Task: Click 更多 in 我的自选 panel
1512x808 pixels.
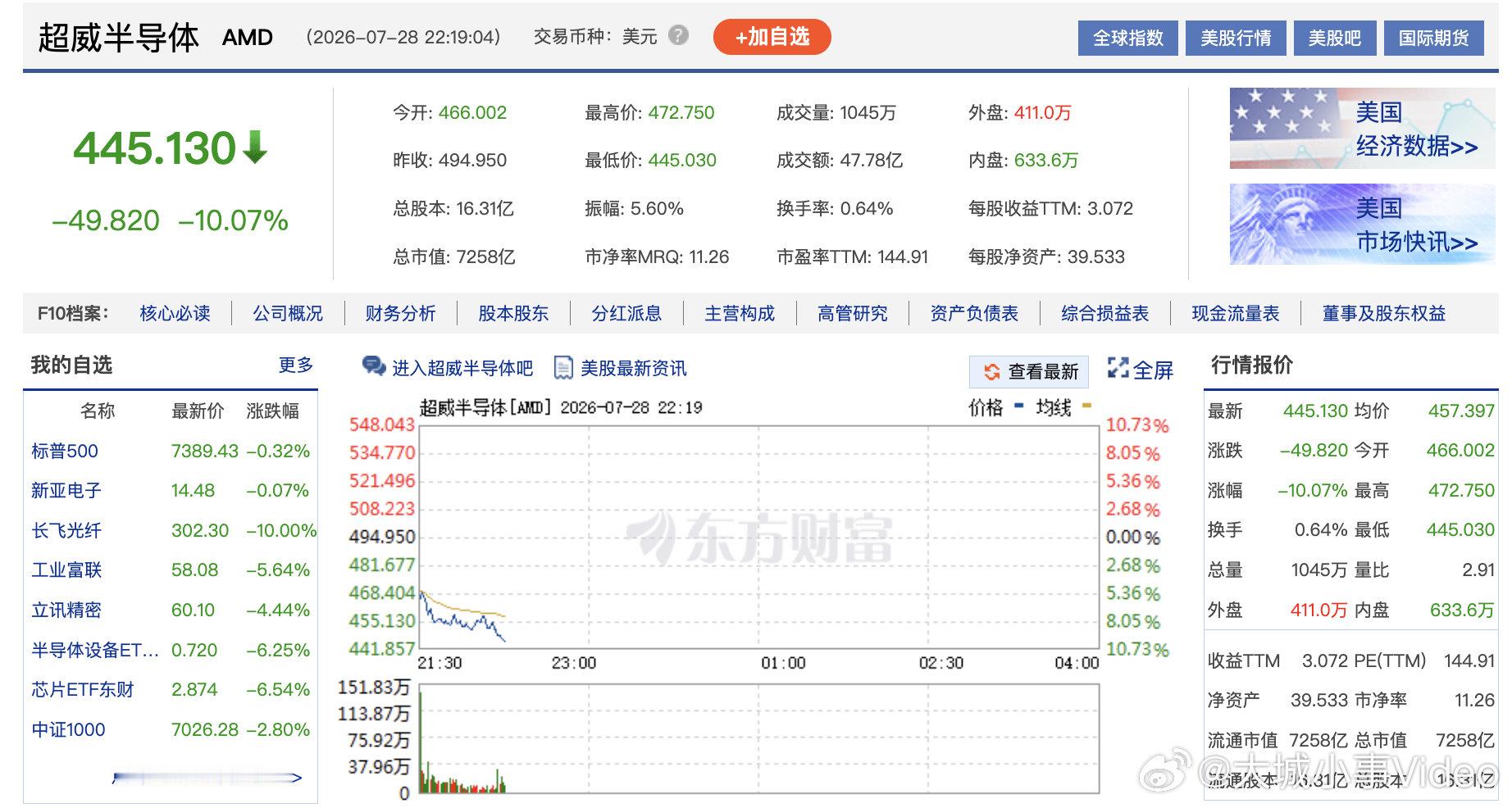Action: (296, 365)
